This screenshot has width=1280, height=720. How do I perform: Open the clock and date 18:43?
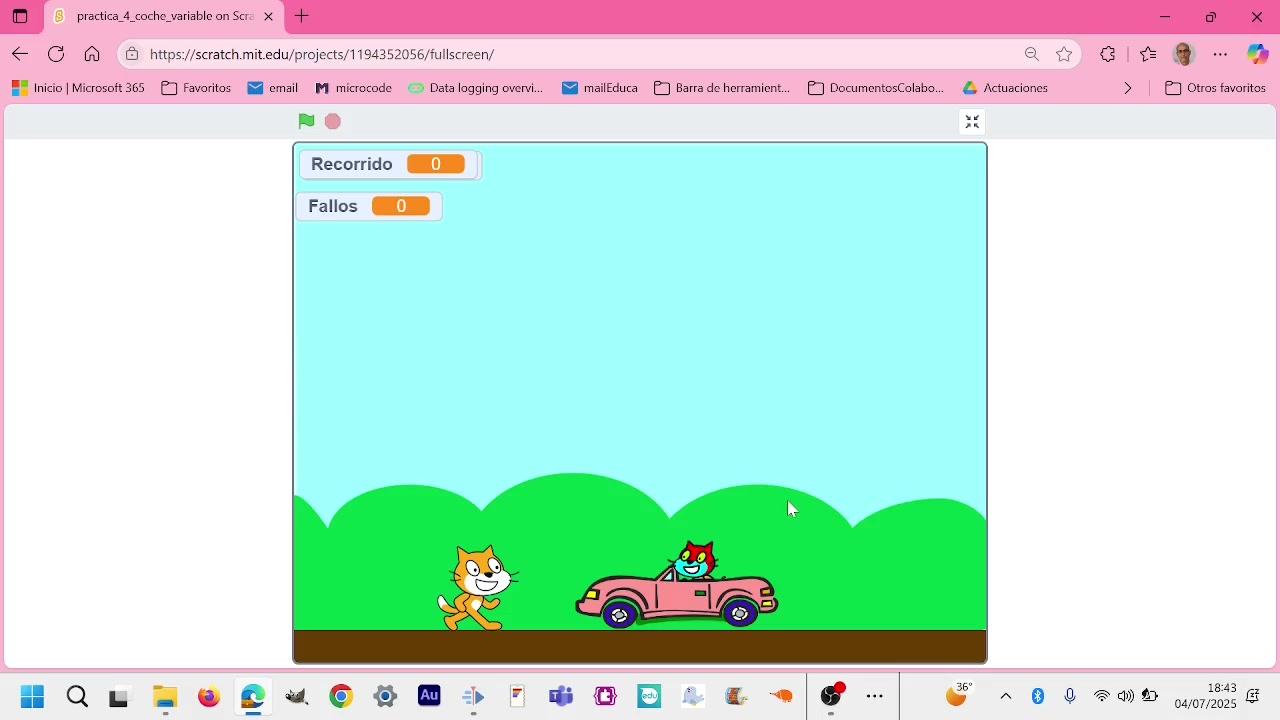1206,696
